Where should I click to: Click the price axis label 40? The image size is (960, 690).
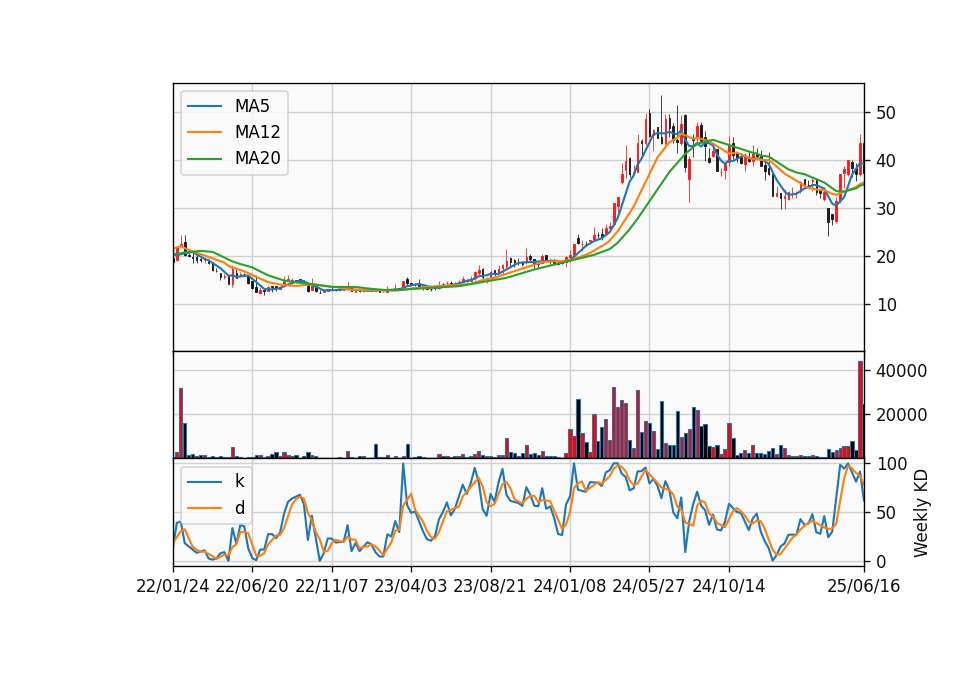pos(886,161)
